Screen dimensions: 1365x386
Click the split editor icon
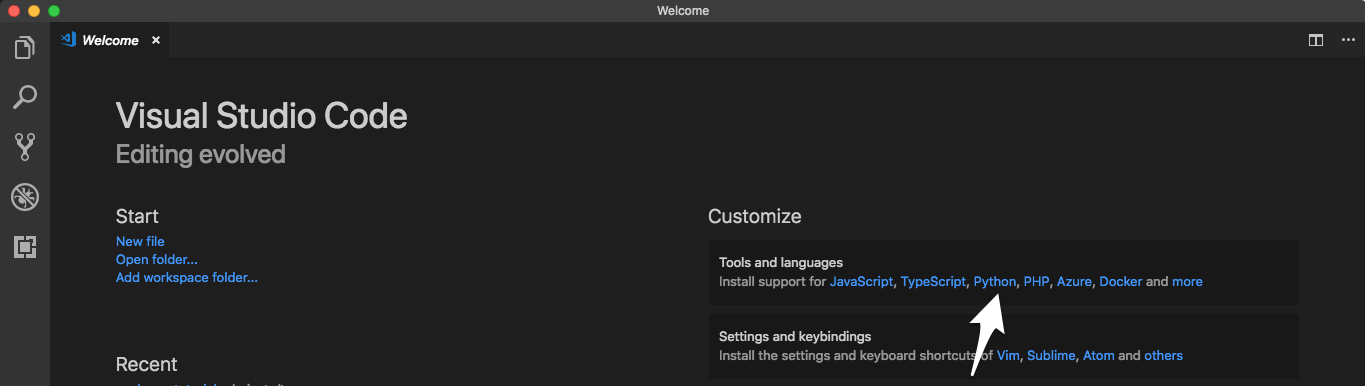pos(1316,40)
